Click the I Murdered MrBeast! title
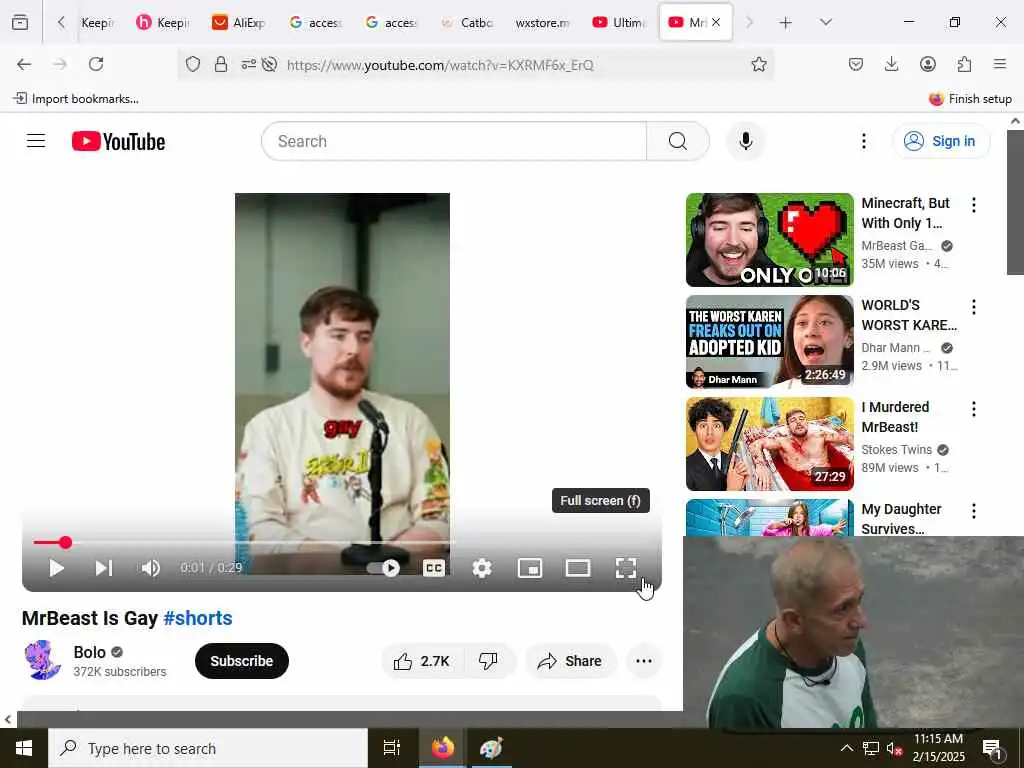 [895, 417]
